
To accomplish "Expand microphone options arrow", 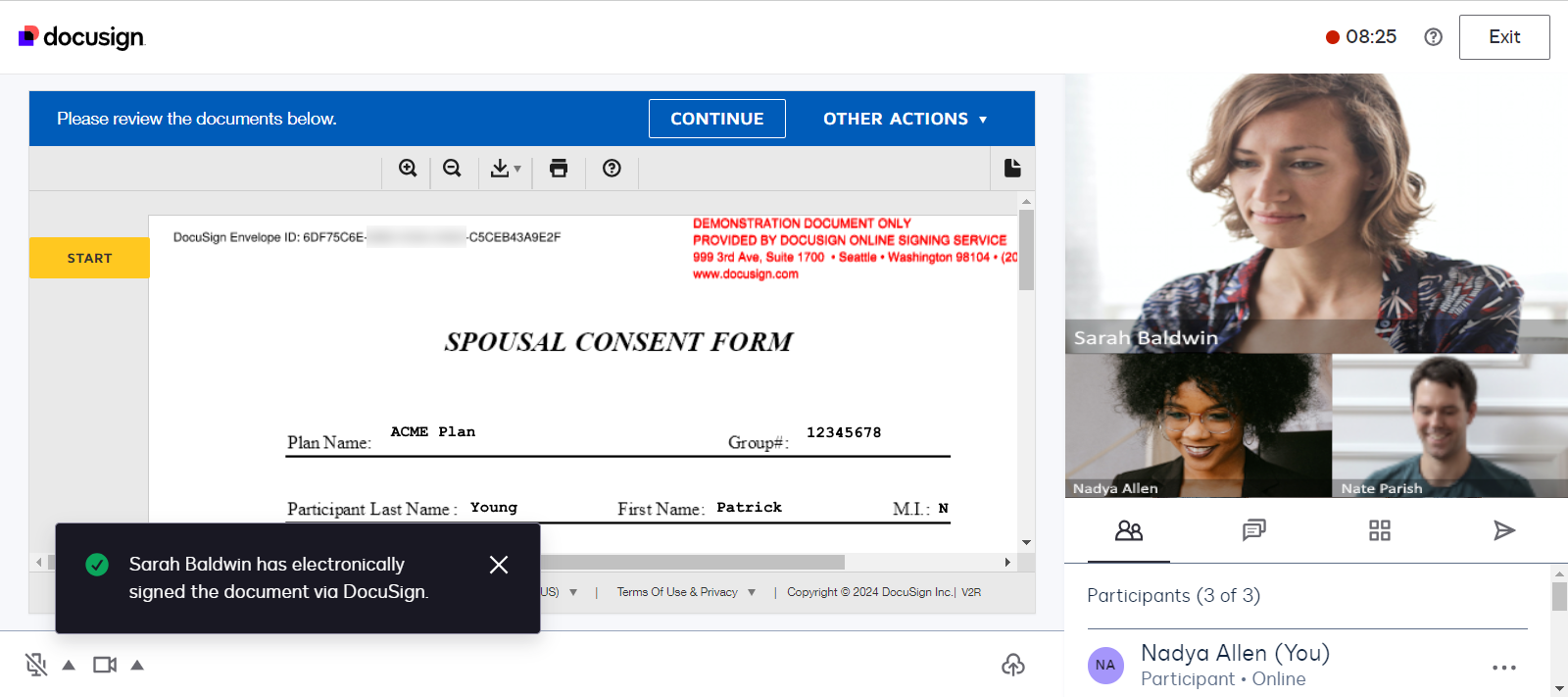I will (69, 666).
